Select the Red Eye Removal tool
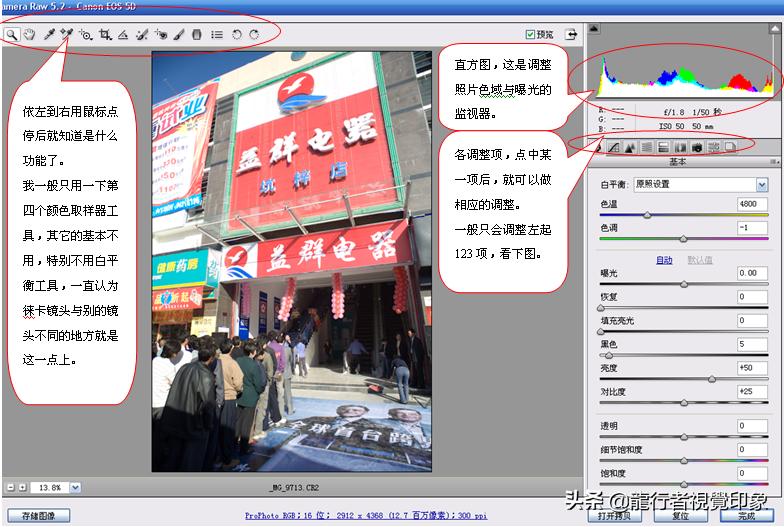 coord(161,34)
